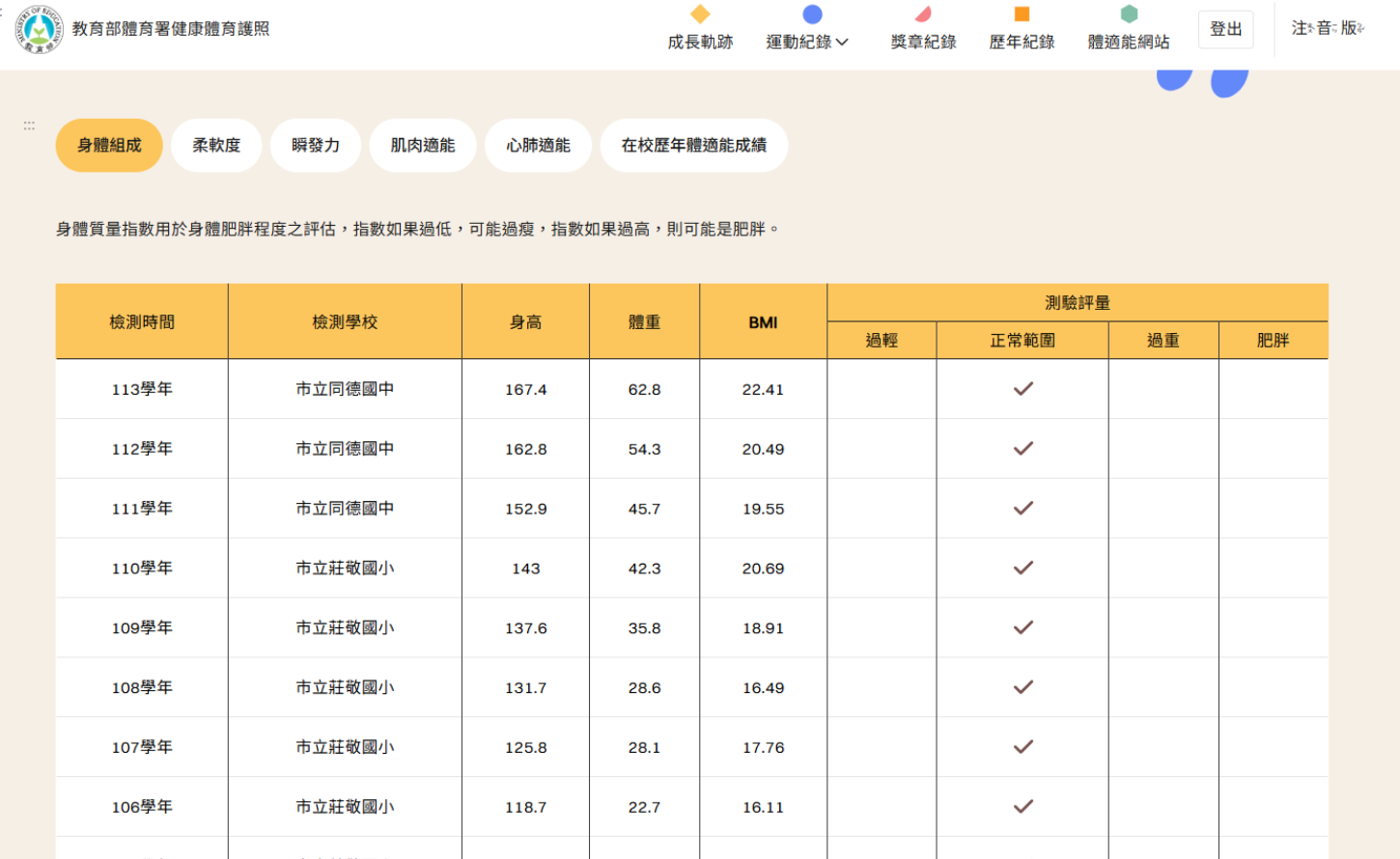
Task: Click the drag handle icon beside the tabs
Action: (28, 125)
